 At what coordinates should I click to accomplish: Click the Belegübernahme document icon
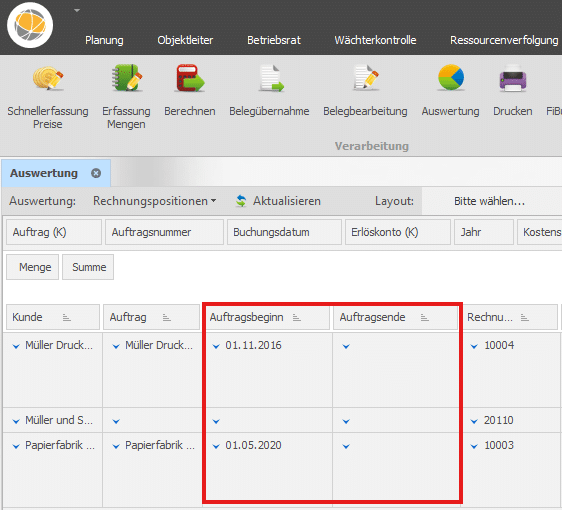click(x=271, y=78)
